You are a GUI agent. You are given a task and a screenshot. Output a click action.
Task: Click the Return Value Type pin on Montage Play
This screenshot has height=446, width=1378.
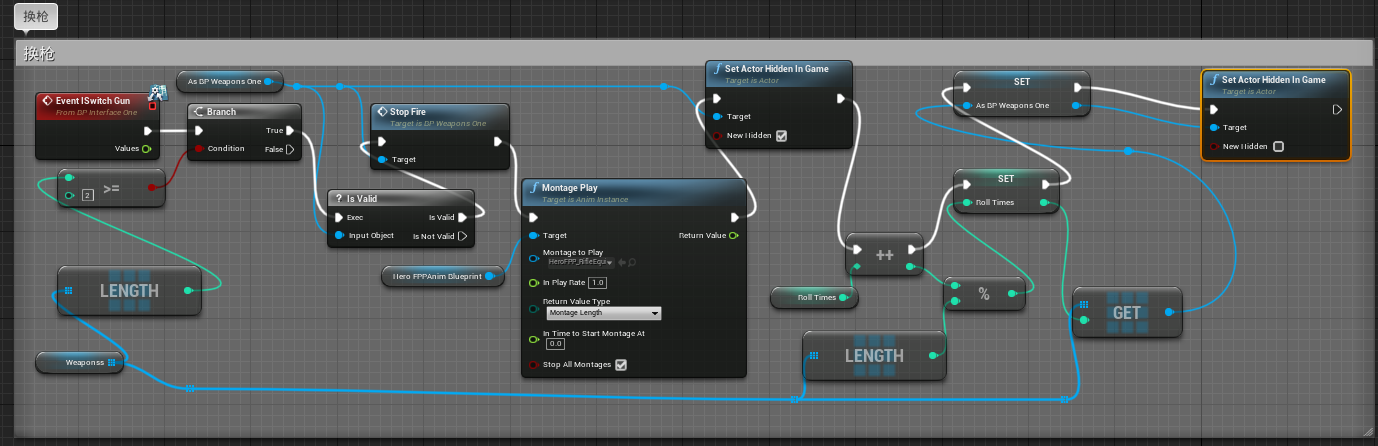[533, 309]
